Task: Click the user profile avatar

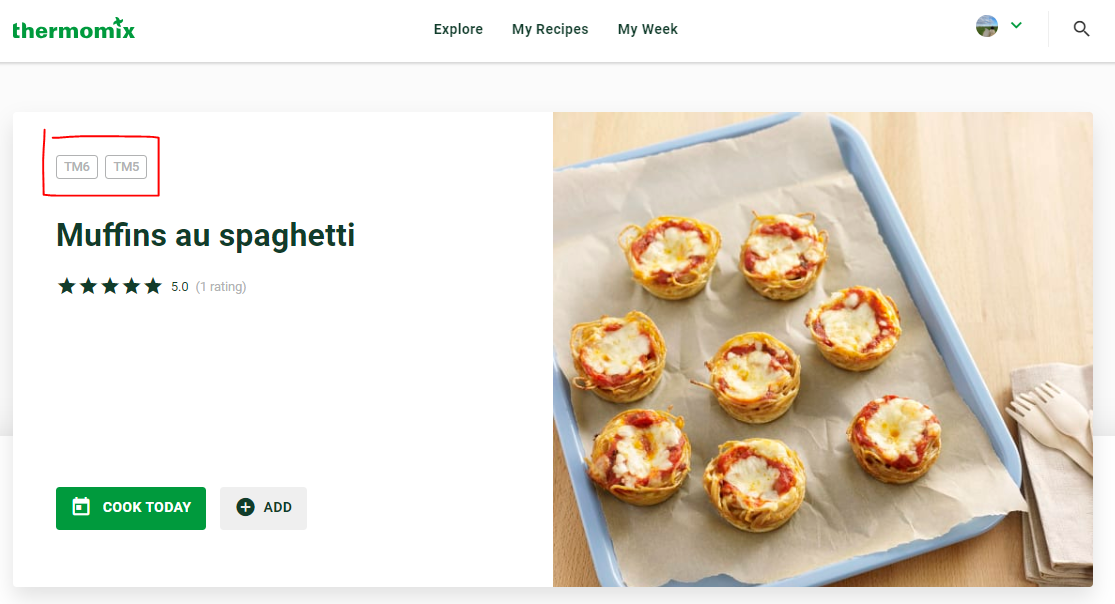Action: click(x=987, y=27)
